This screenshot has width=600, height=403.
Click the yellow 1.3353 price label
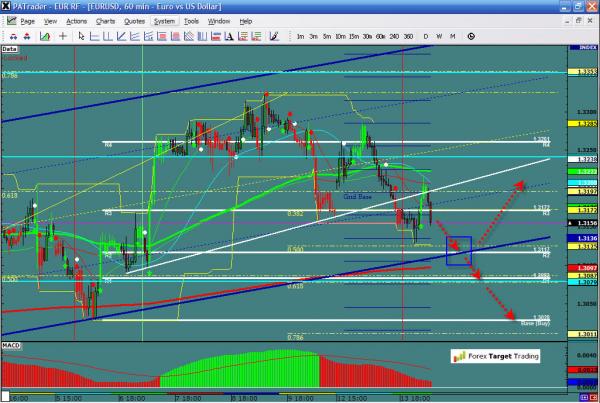[x=588, y=72]
